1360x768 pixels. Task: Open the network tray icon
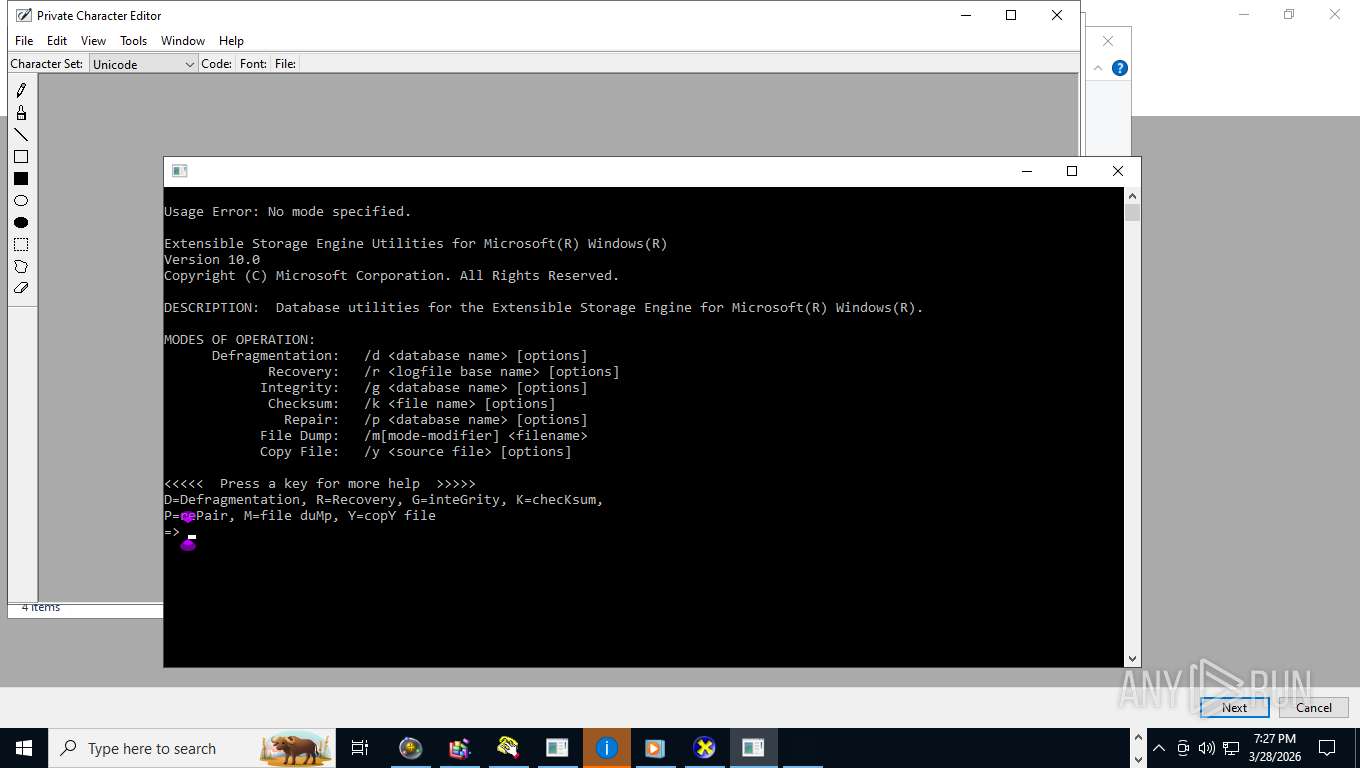coord(1230,748)
